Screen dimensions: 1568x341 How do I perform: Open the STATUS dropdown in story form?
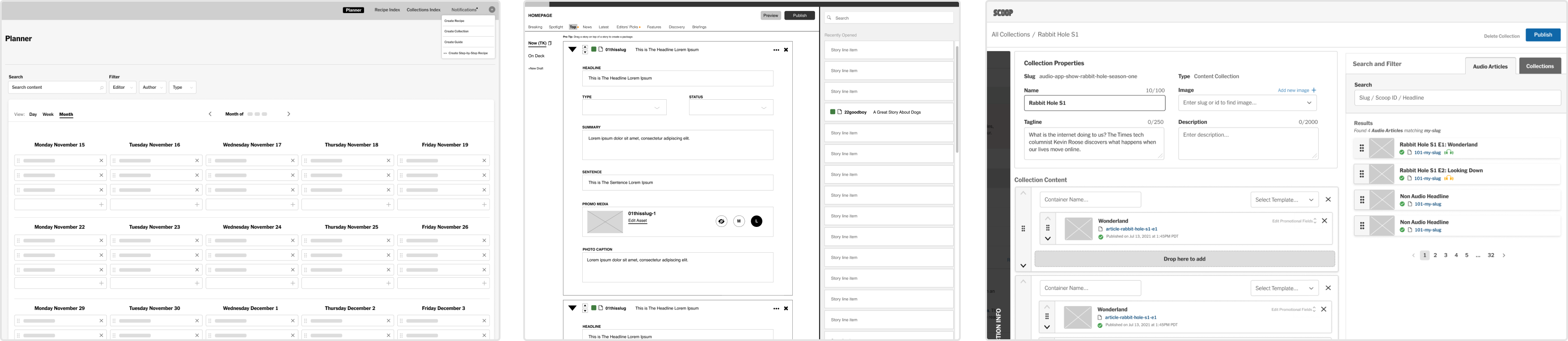(731, 108)
